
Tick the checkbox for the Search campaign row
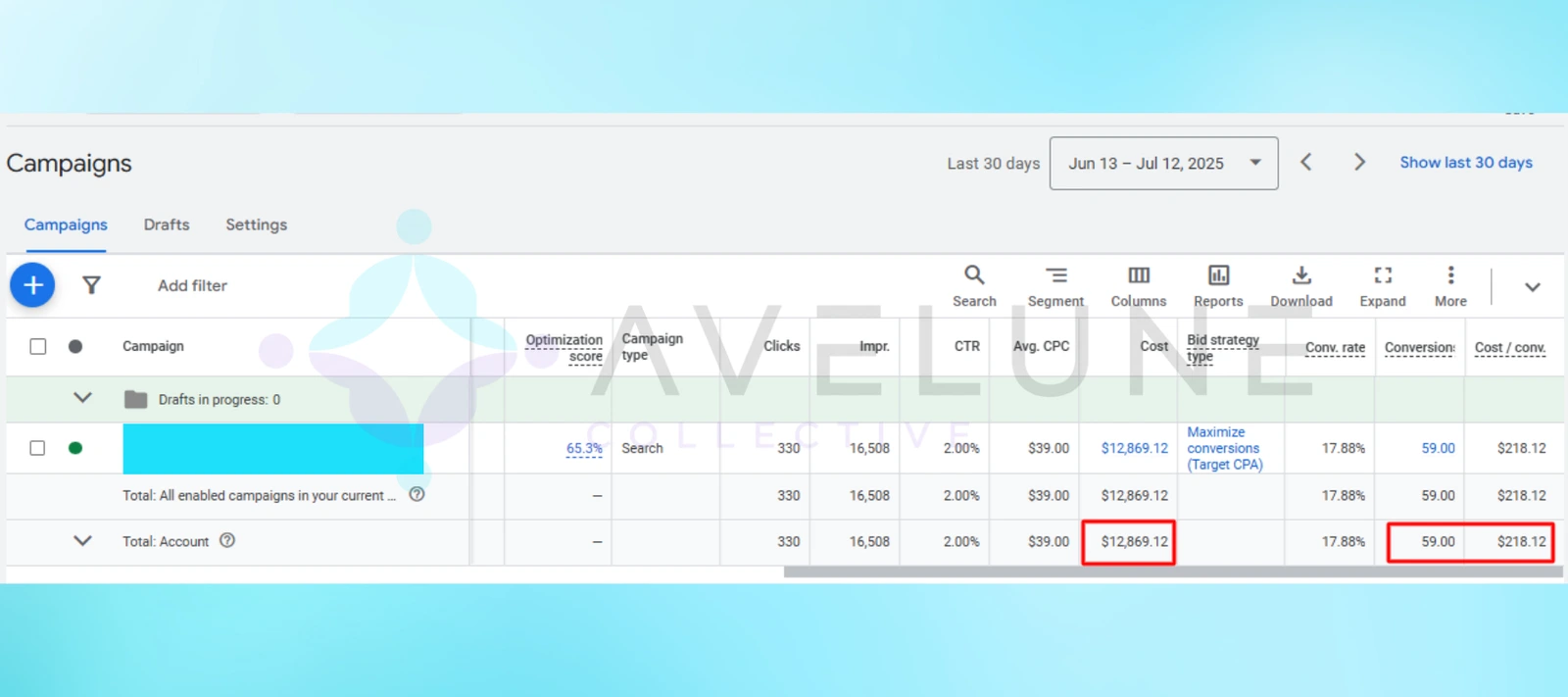(37, 448)
